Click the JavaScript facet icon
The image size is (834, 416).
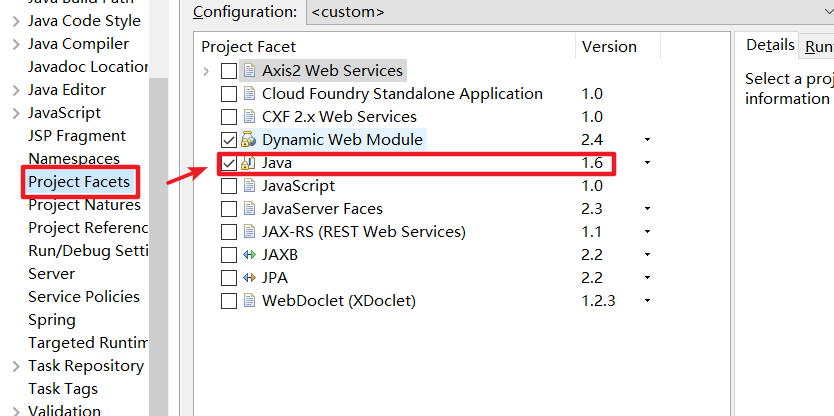coord(248,186)
